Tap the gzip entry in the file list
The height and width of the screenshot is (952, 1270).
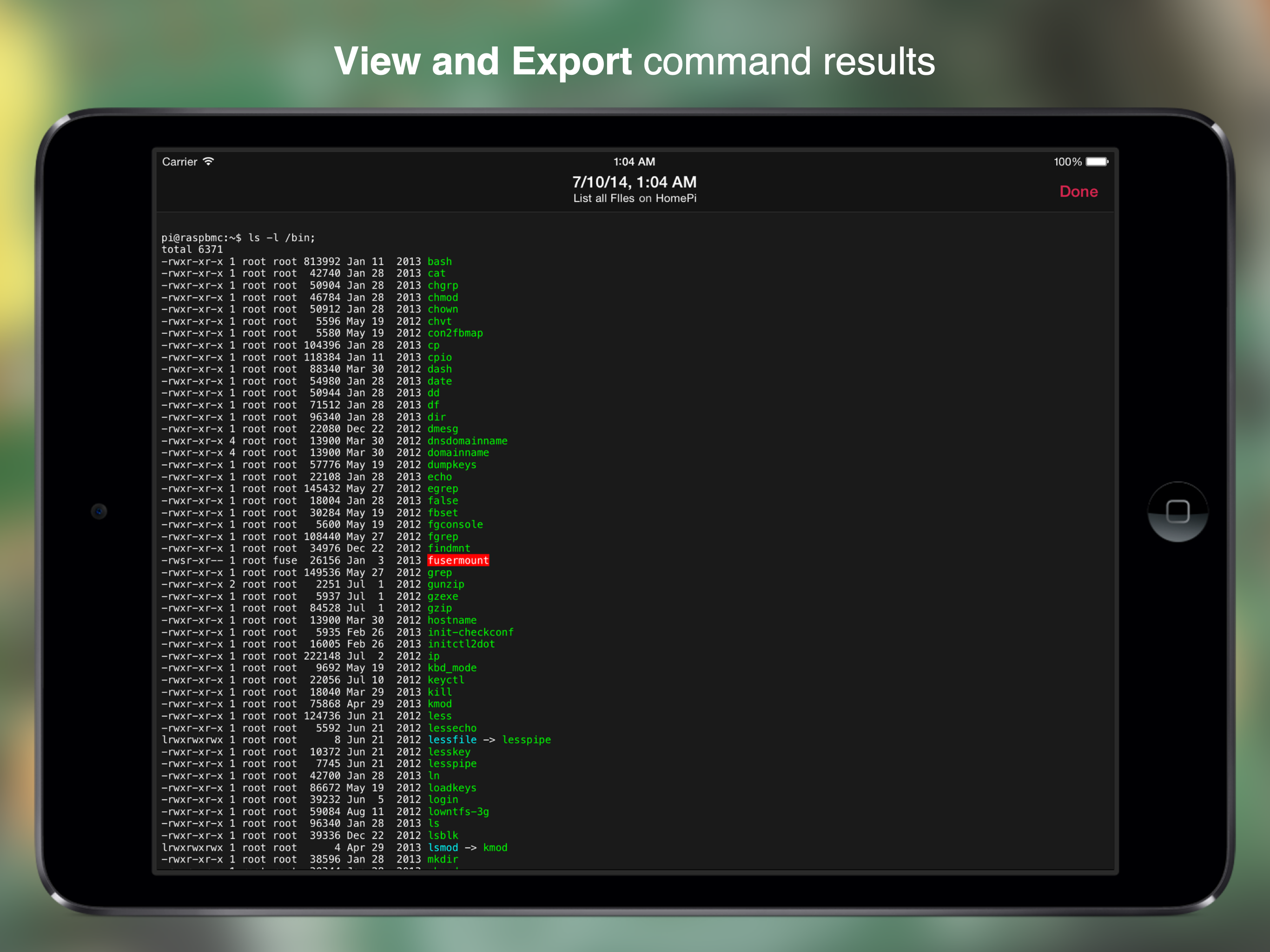[x=439, y=608]
